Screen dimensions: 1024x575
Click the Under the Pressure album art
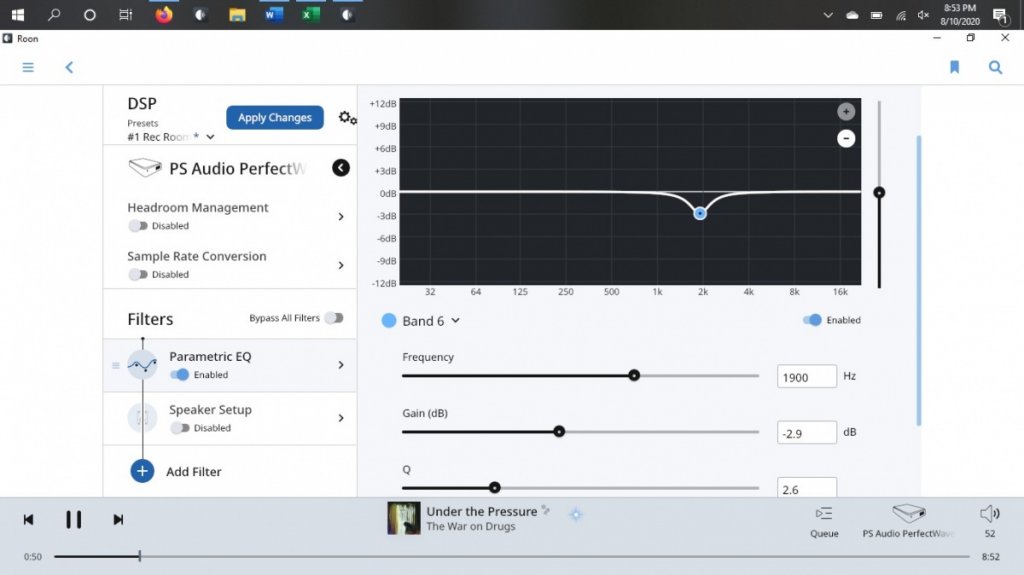click(x=404, y=518)
